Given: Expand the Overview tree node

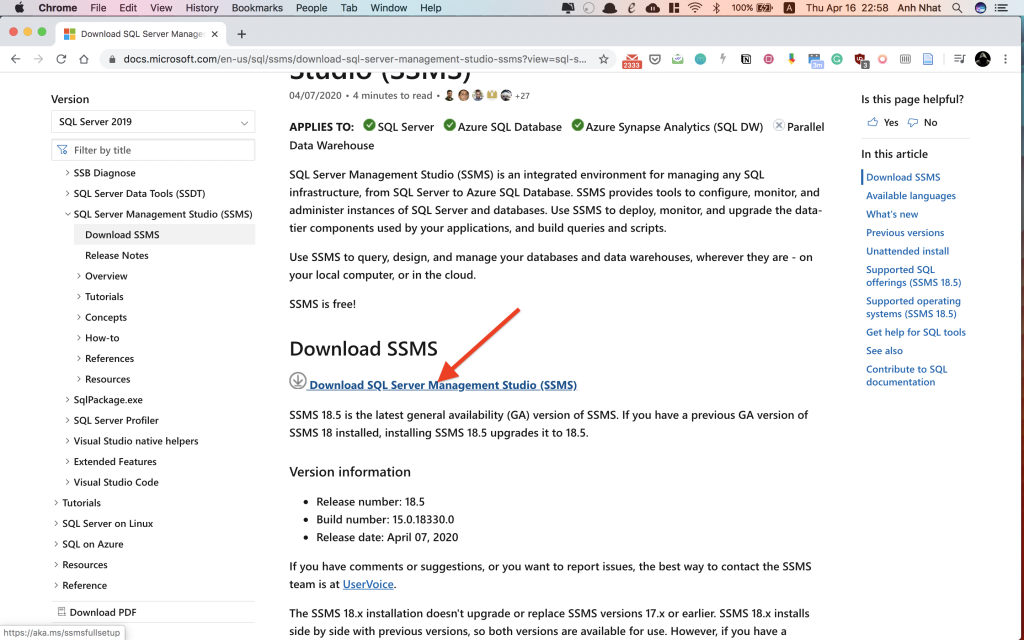Looking at the screenshot, I should (x=79, y=276).
